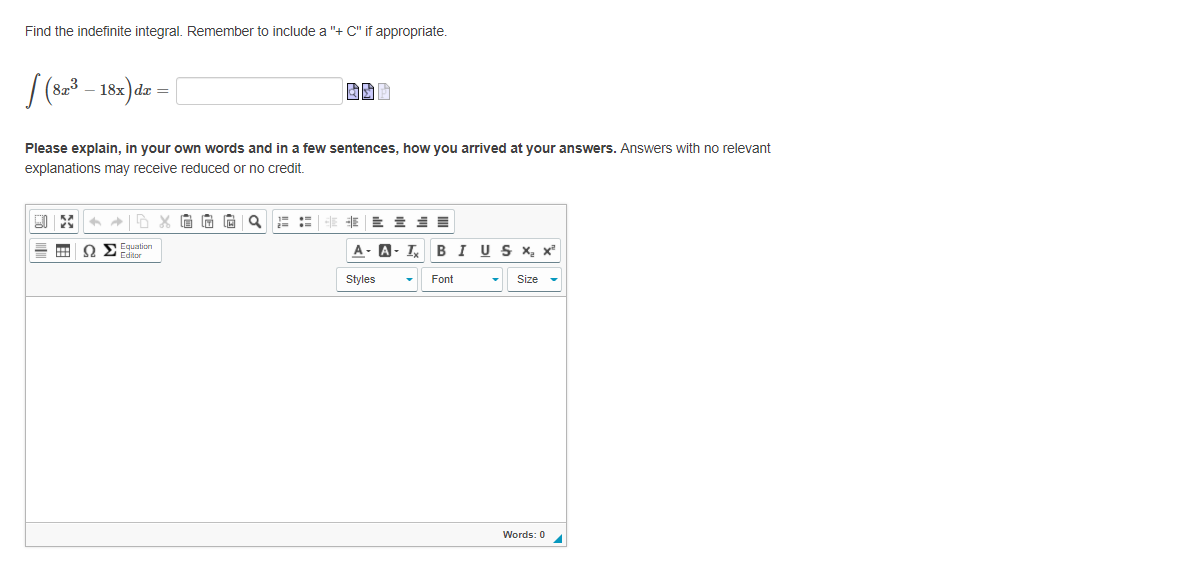Click the Words: 0 counter label

pyautogui.click(x=524, y=534)
